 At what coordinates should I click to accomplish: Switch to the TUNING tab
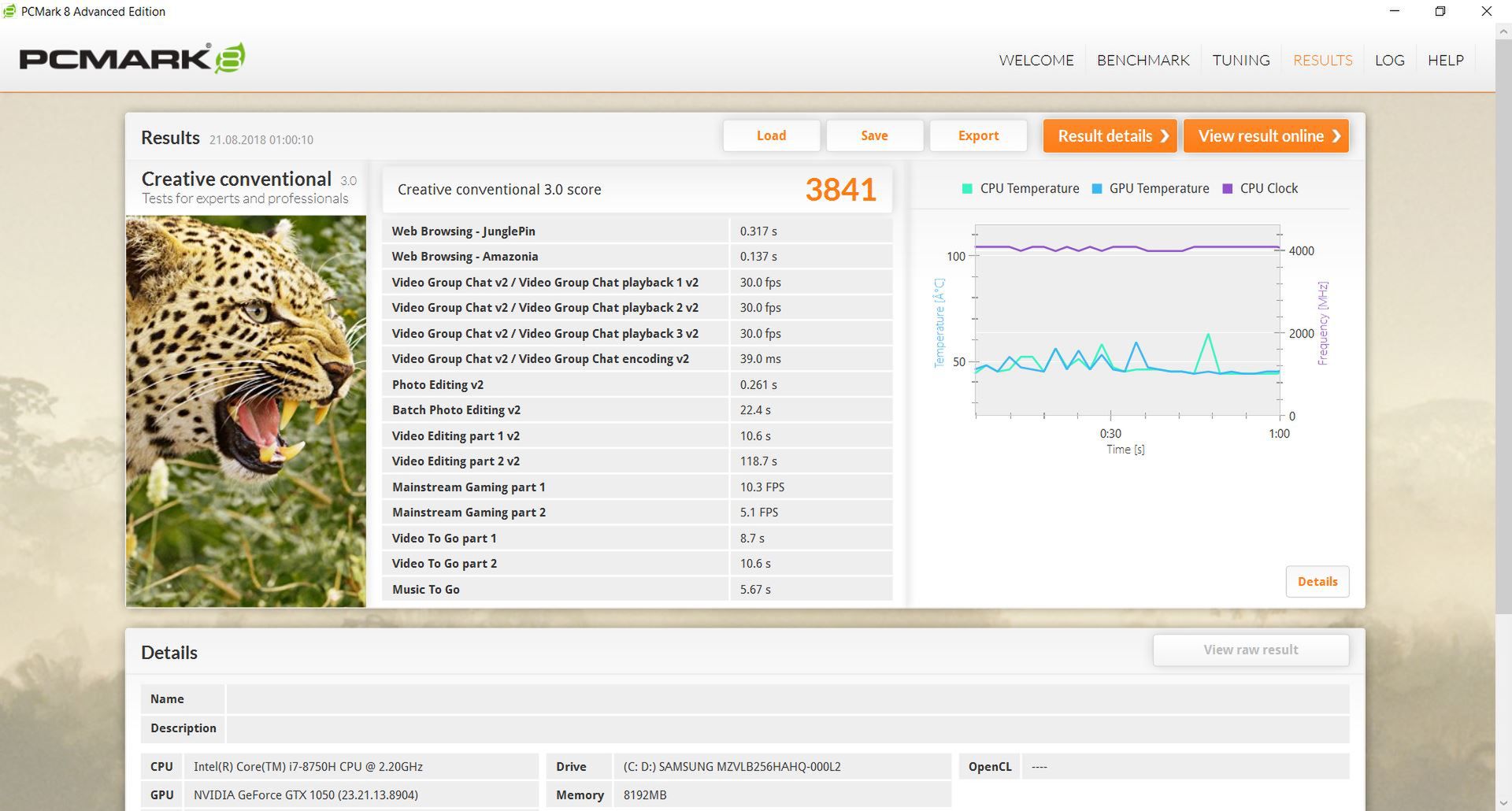pyautogui.click(x=1240, y=60)
